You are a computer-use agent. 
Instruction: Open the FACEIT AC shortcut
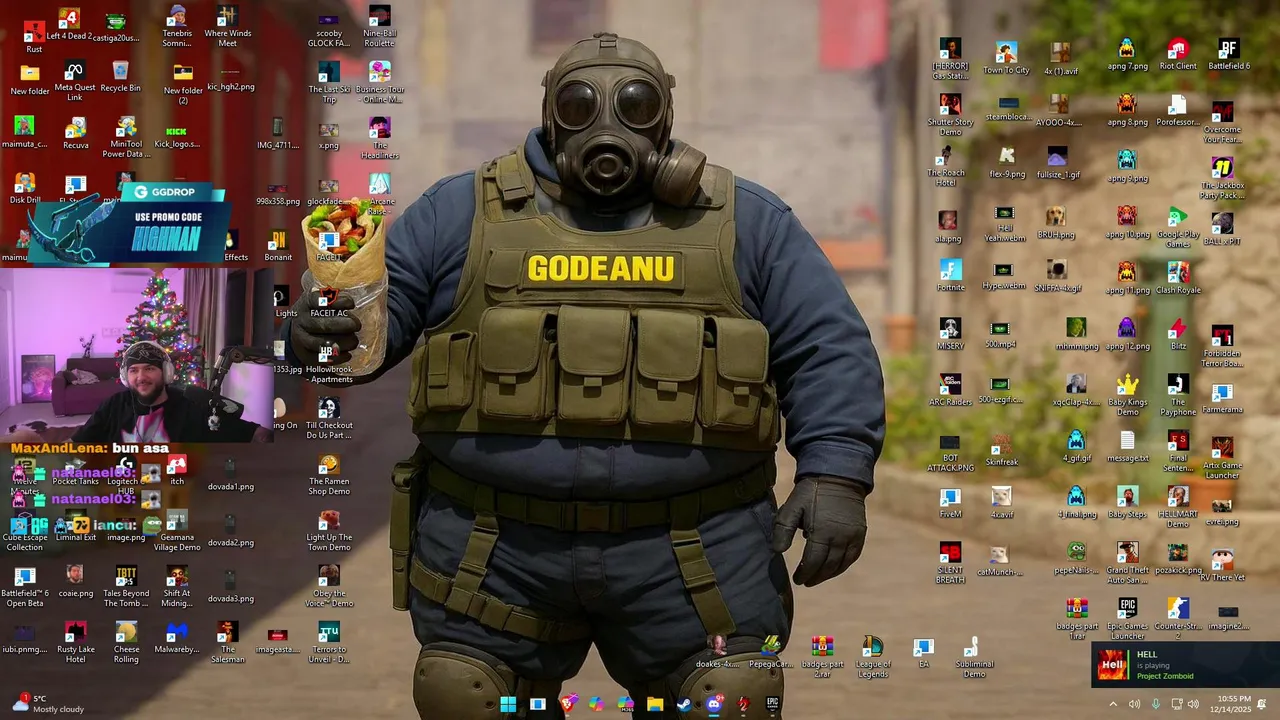[x=329, y=303]
